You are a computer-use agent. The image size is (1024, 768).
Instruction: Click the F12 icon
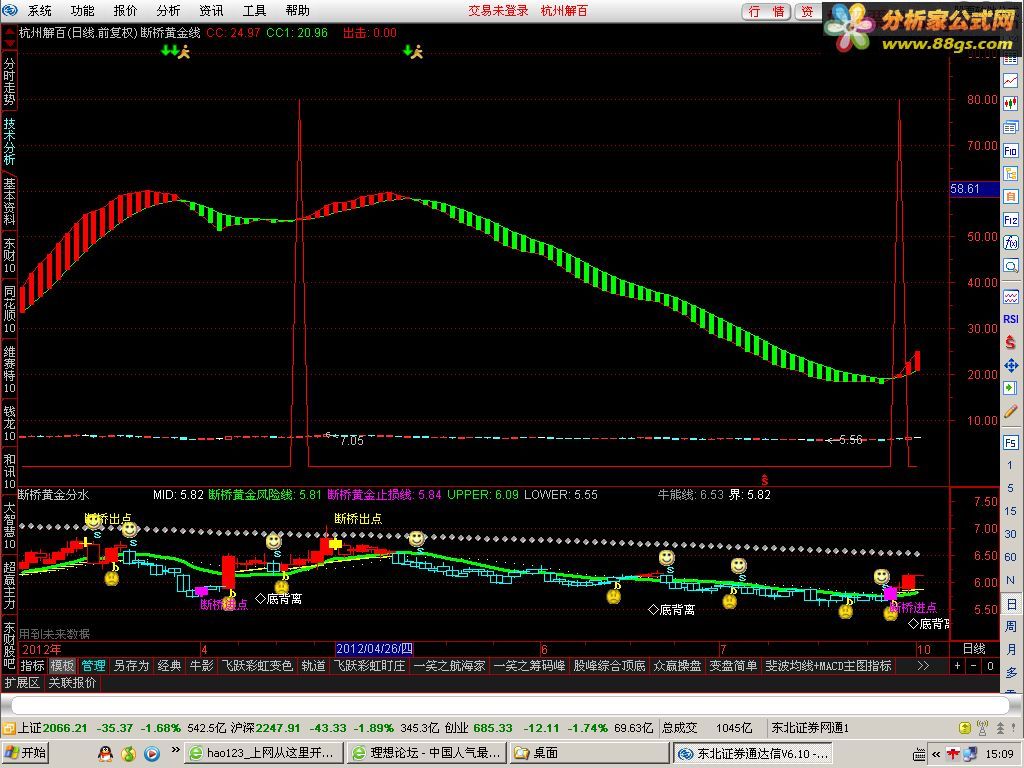[x=1010, y=220]
